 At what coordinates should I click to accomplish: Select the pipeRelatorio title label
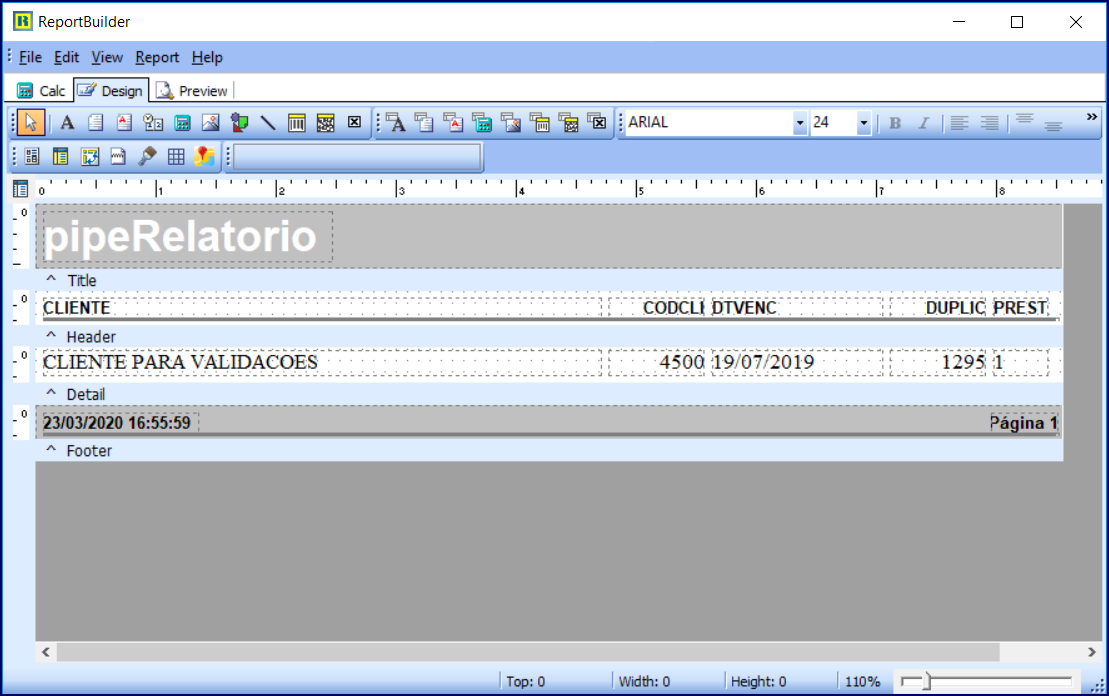click(187, 237)
